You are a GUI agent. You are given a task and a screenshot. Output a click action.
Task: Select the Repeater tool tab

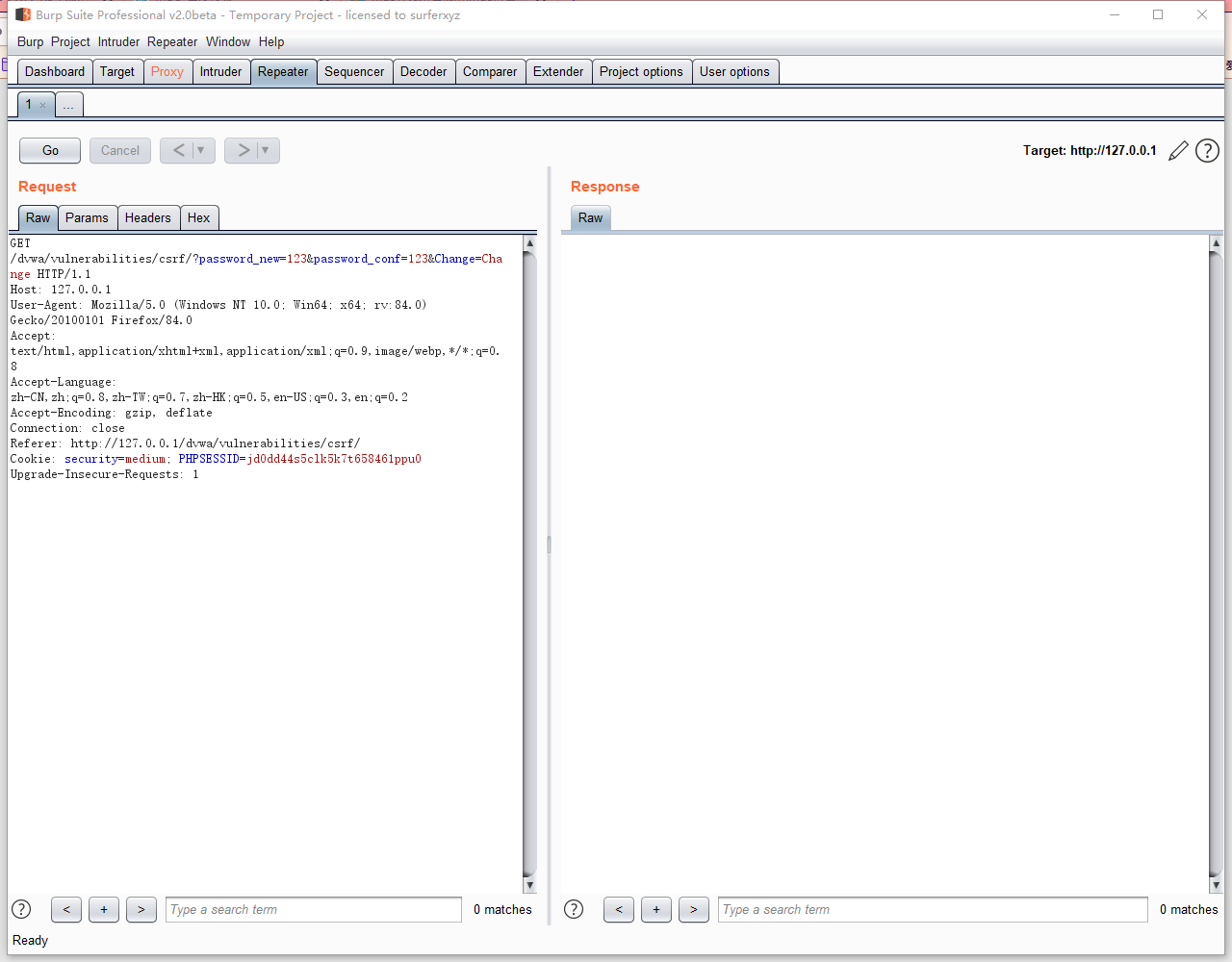click(283, 71)
